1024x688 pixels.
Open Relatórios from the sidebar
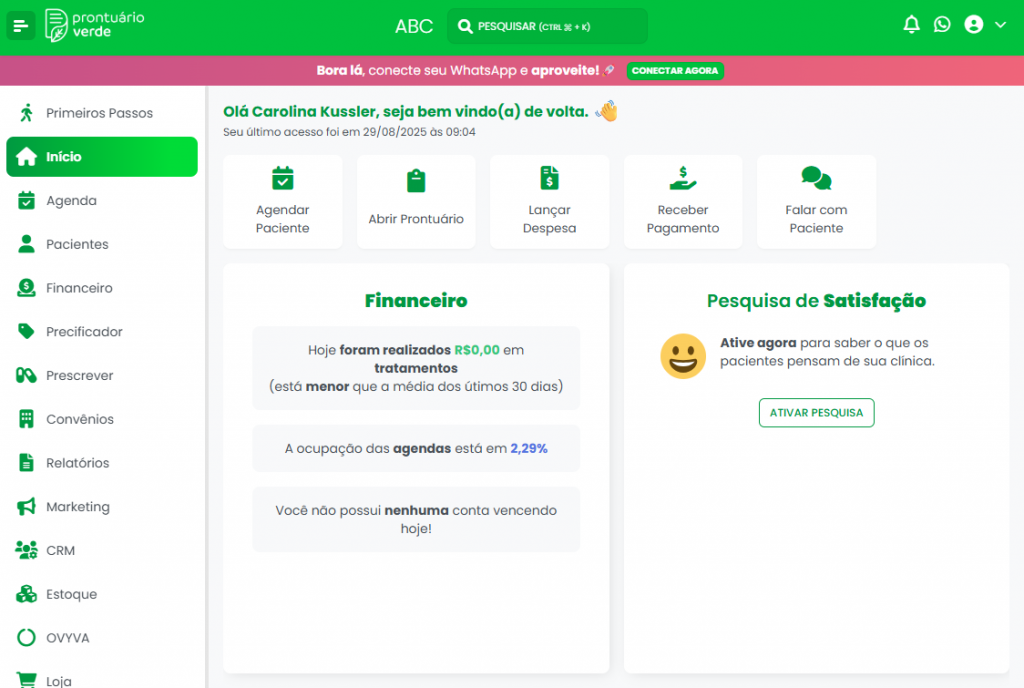point(77,463)
